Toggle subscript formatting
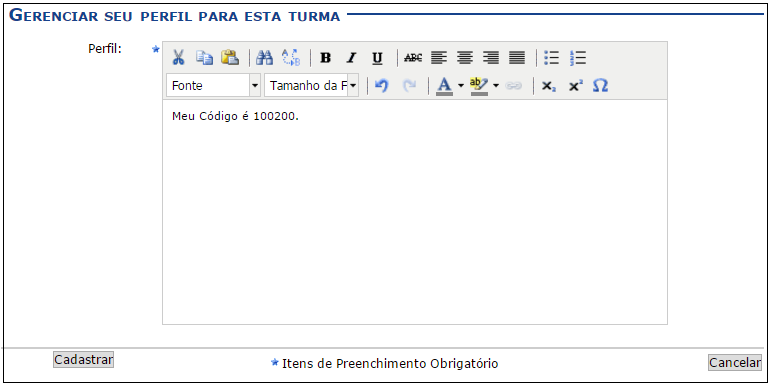Screen dimensions: 770x386 point(549,86)
